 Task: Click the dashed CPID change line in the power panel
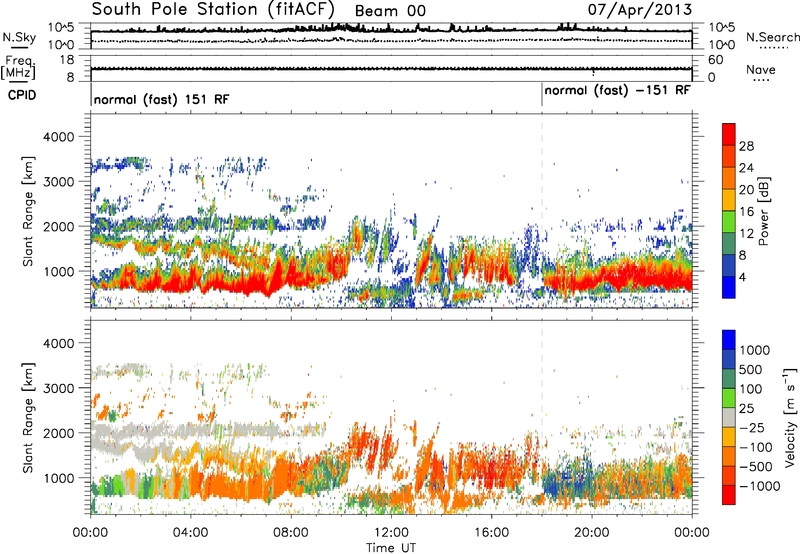(x=542, y=210)
